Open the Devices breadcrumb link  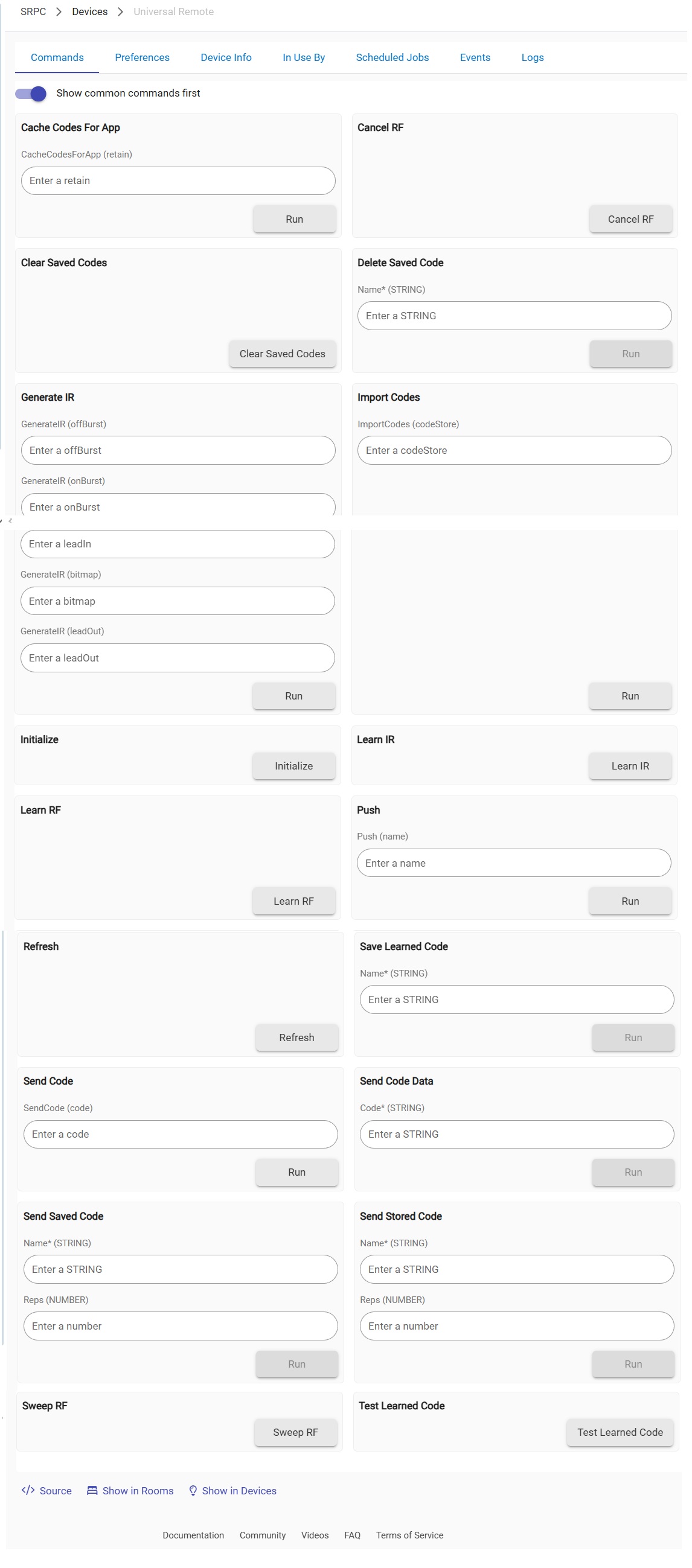pos(89,11)
